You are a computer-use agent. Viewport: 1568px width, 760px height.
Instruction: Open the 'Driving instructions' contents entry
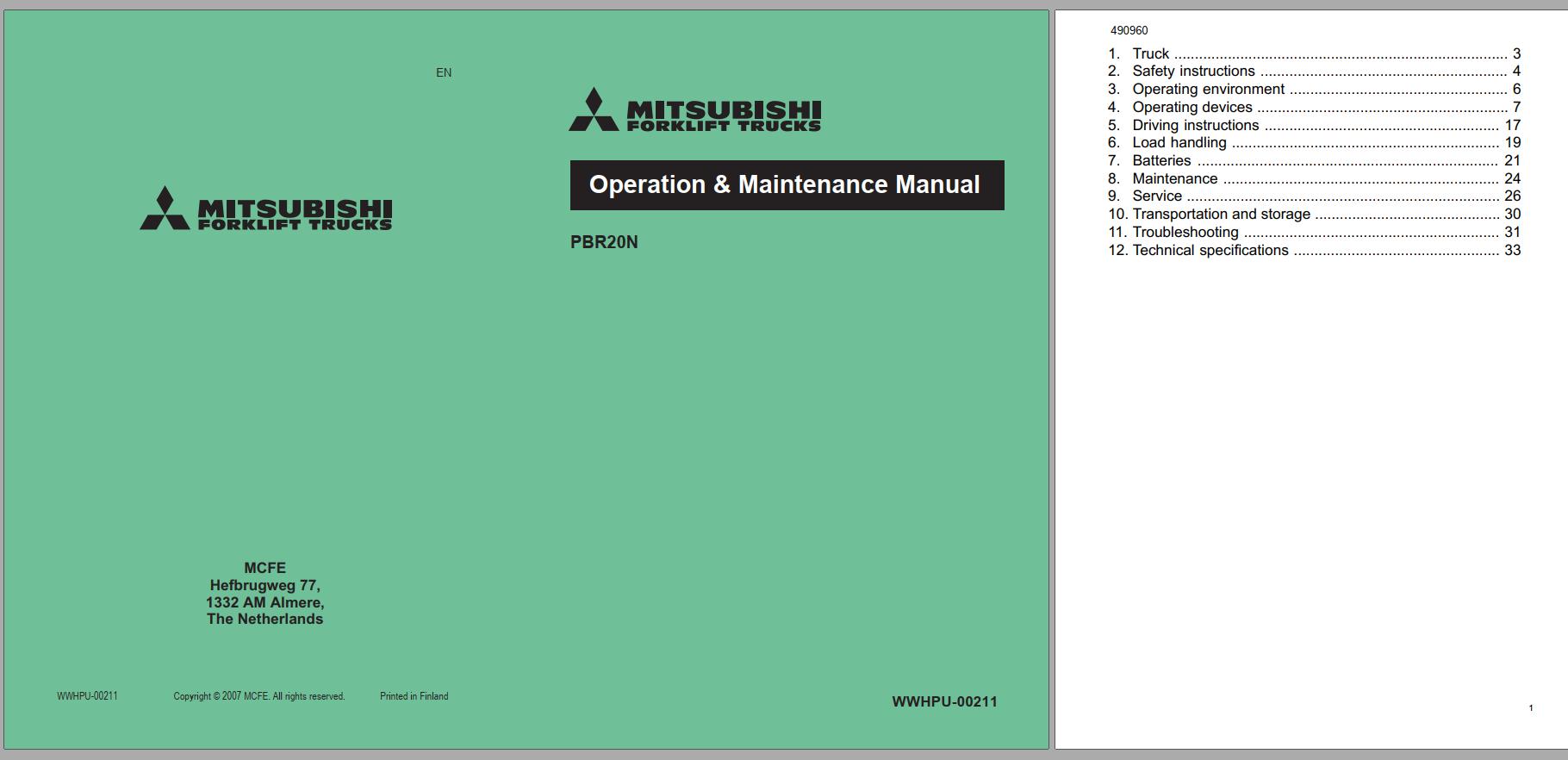click(x=1314, y=125)
